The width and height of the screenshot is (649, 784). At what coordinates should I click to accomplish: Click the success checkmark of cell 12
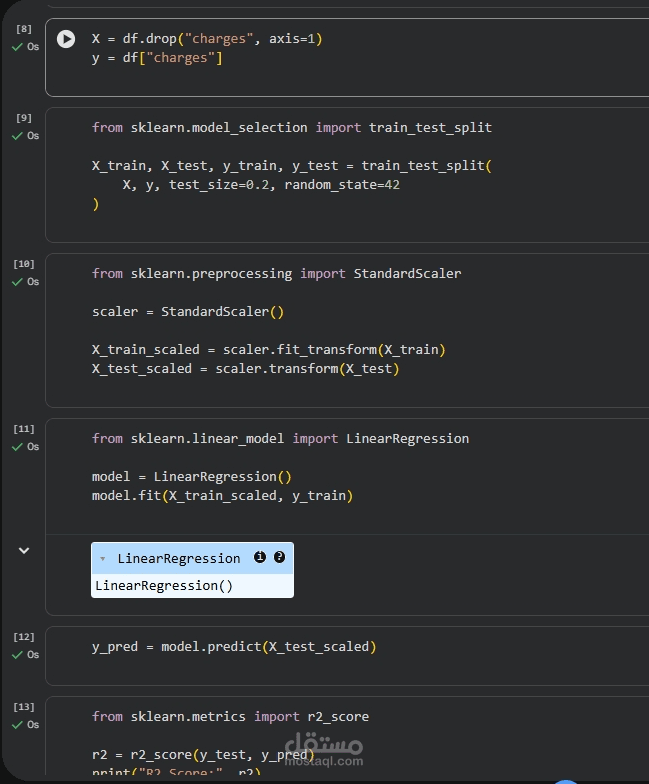(x=18, y=655)
